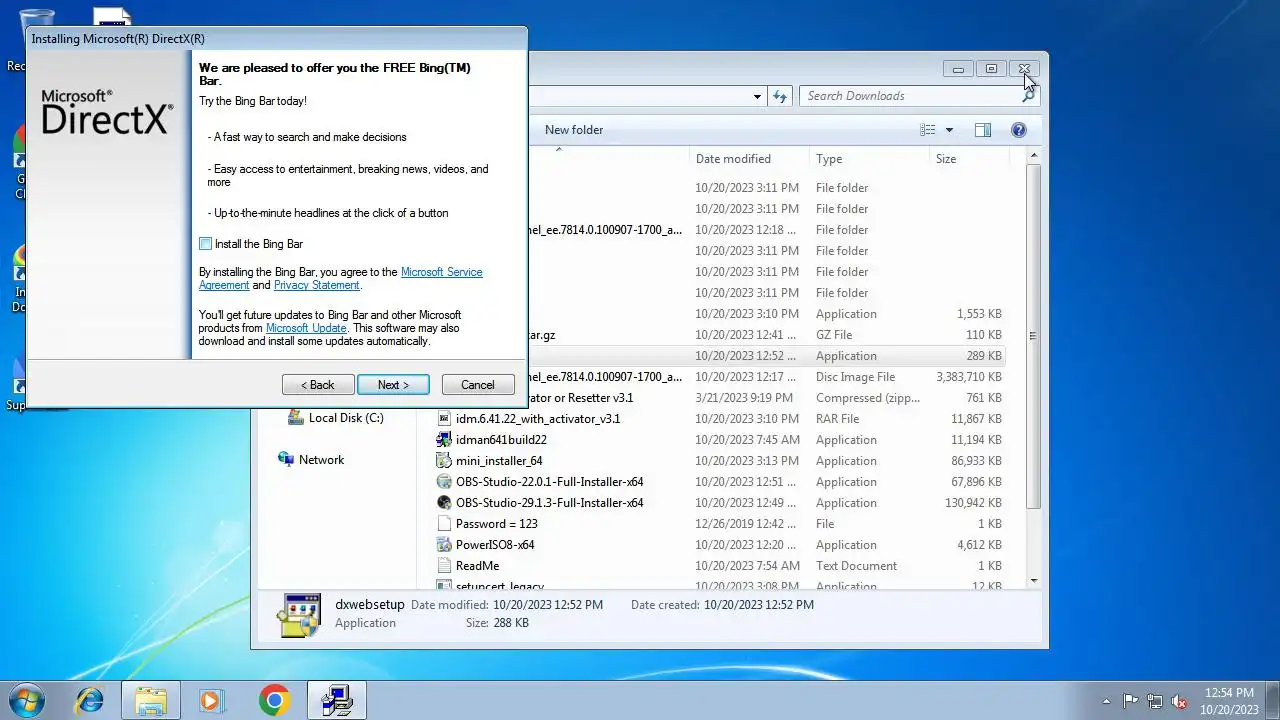The width and height of the screenshot is (1280, 720).
Task: Select the OBS-Studio-29.1.3 installer icon
Action: pos(445,503)
